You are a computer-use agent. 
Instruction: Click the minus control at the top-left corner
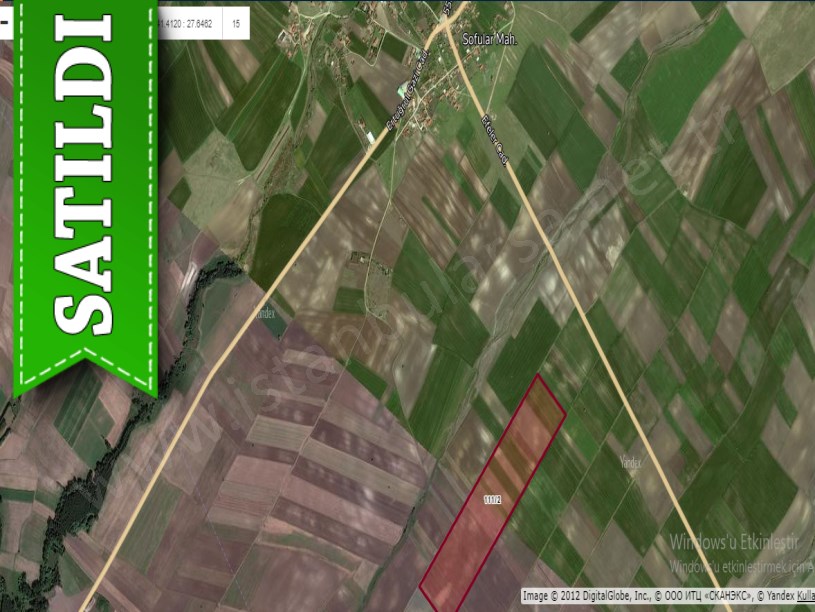point(4,20)
